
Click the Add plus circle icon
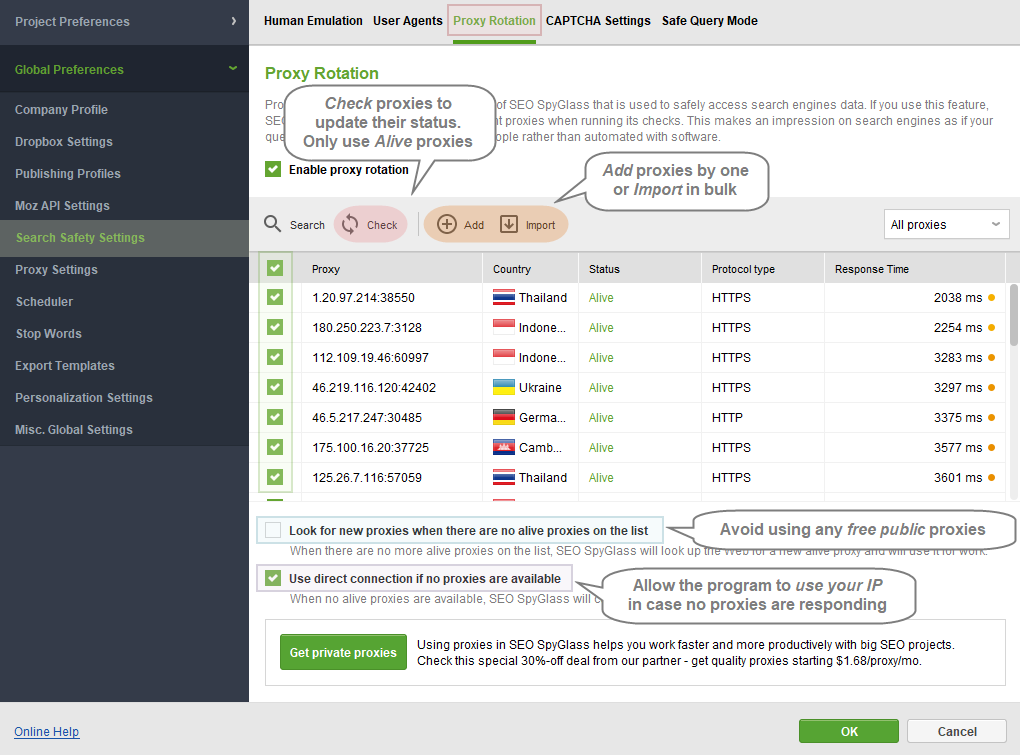[x=446, y=224]
